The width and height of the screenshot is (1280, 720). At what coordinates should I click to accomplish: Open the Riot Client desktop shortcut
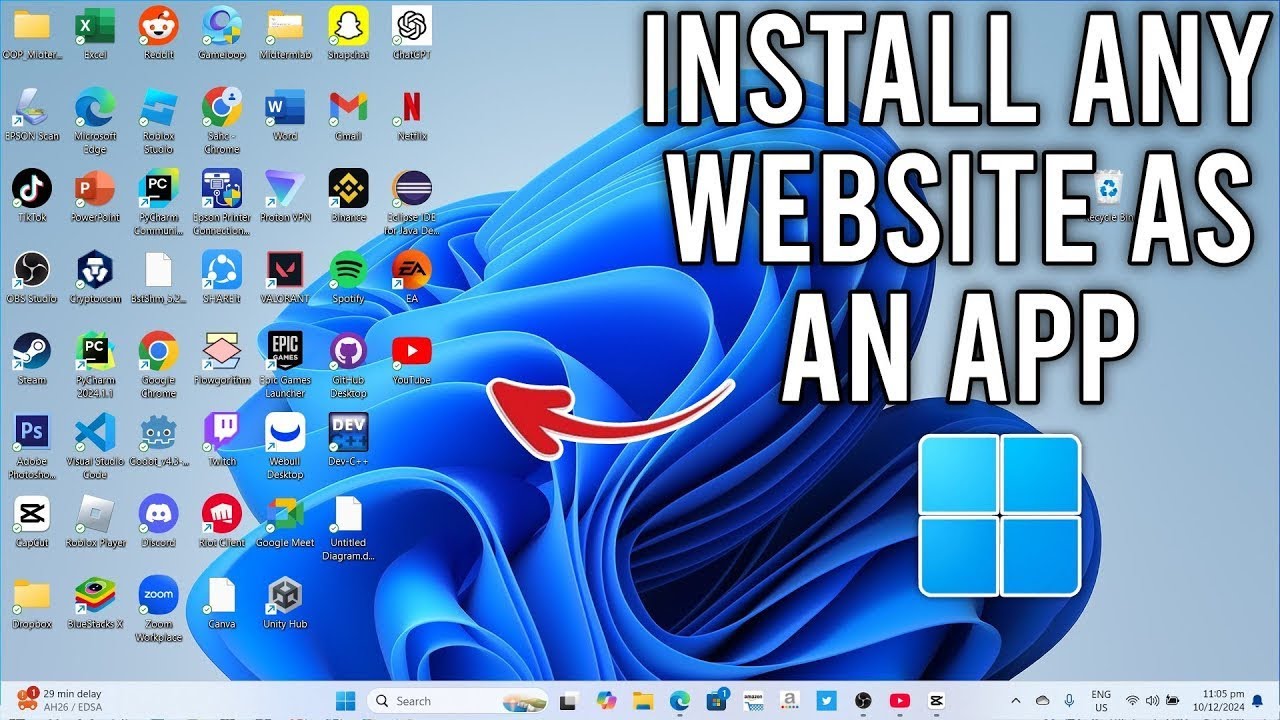(x=222, y=519)
